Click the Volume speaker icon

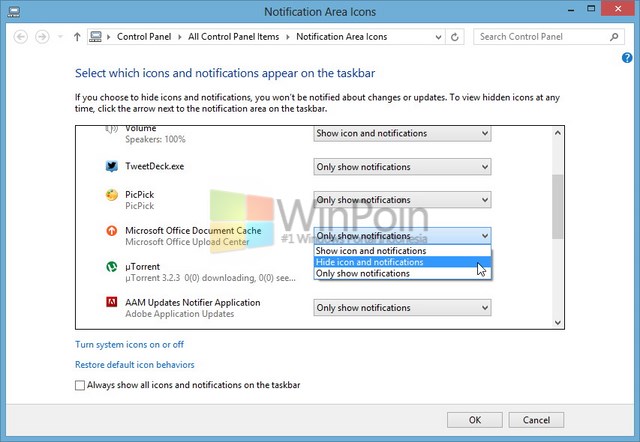point(111,129)
